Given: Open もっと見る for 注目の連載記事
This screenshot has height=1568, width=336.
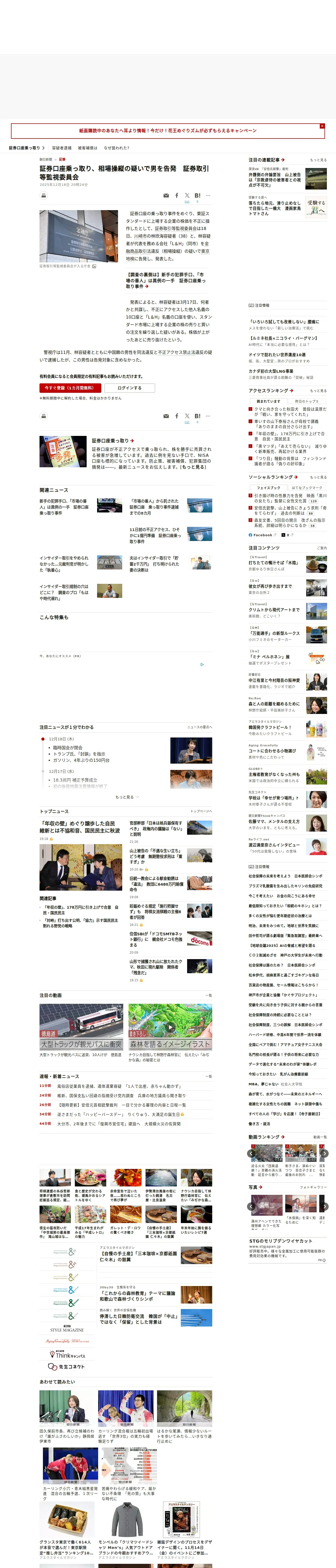Looking at the screenshot, I should [318, 160].
